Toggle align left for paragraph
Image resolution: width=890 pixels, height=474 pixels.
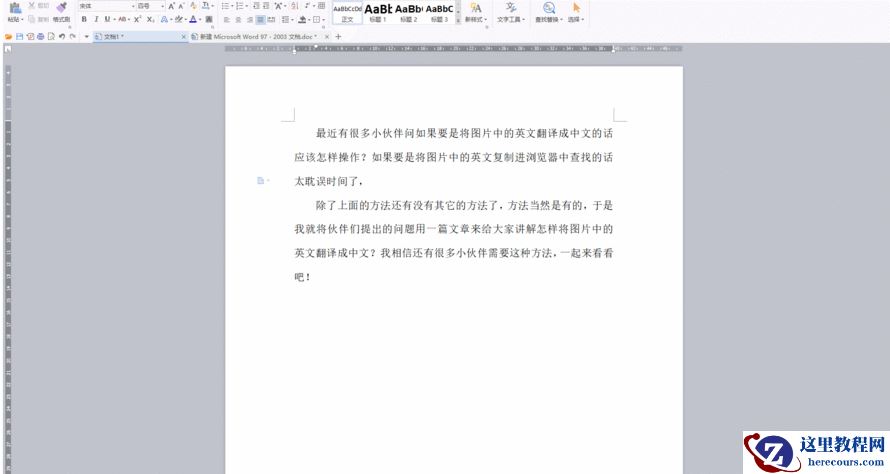click(226, 19)
